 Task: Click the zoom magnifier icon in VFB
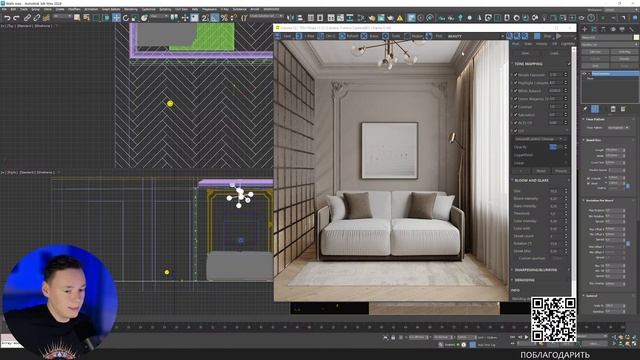(509, 36)
